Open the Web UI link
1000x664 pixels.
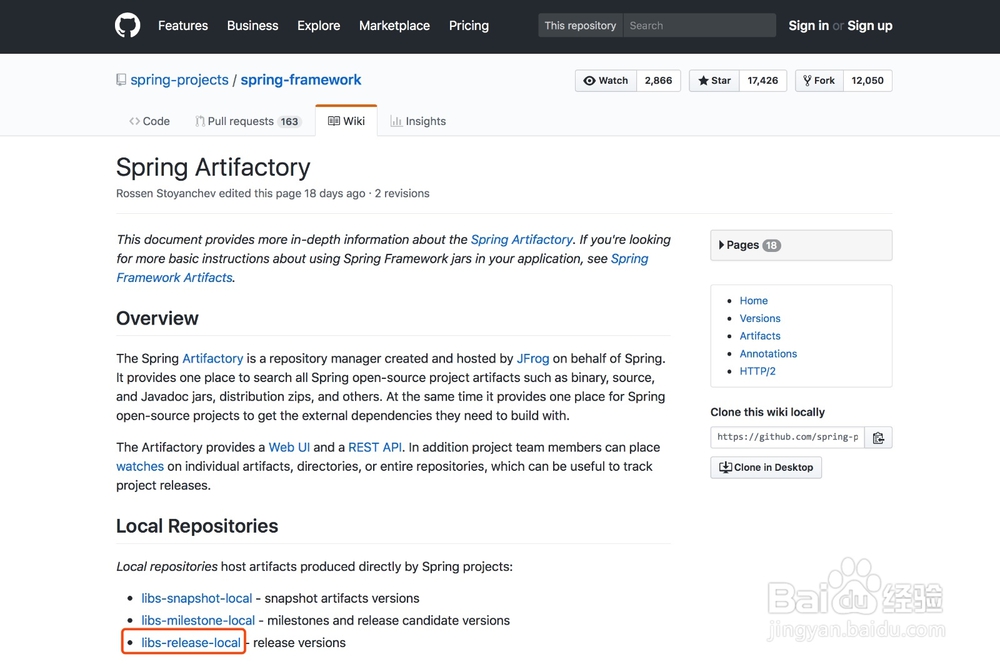pyautogui.click(x=289, y=447)
